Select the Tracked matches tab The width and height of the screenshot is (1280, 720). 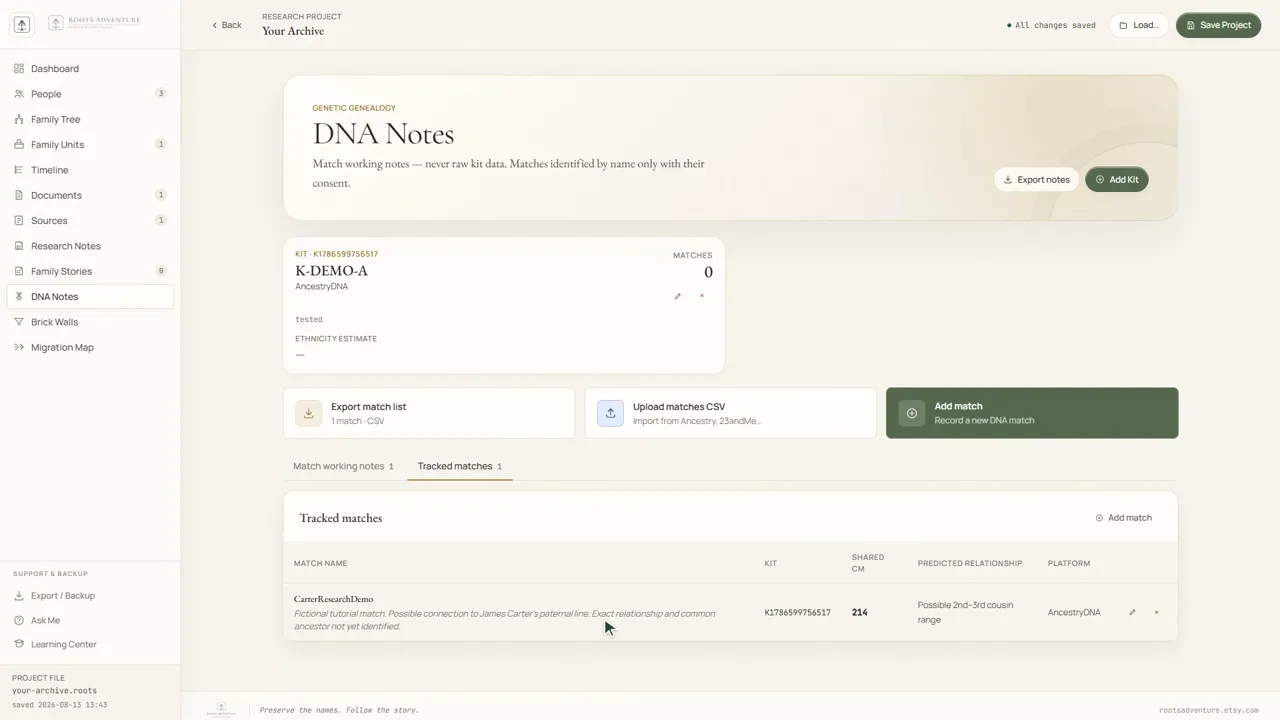(x=460, y=466)
